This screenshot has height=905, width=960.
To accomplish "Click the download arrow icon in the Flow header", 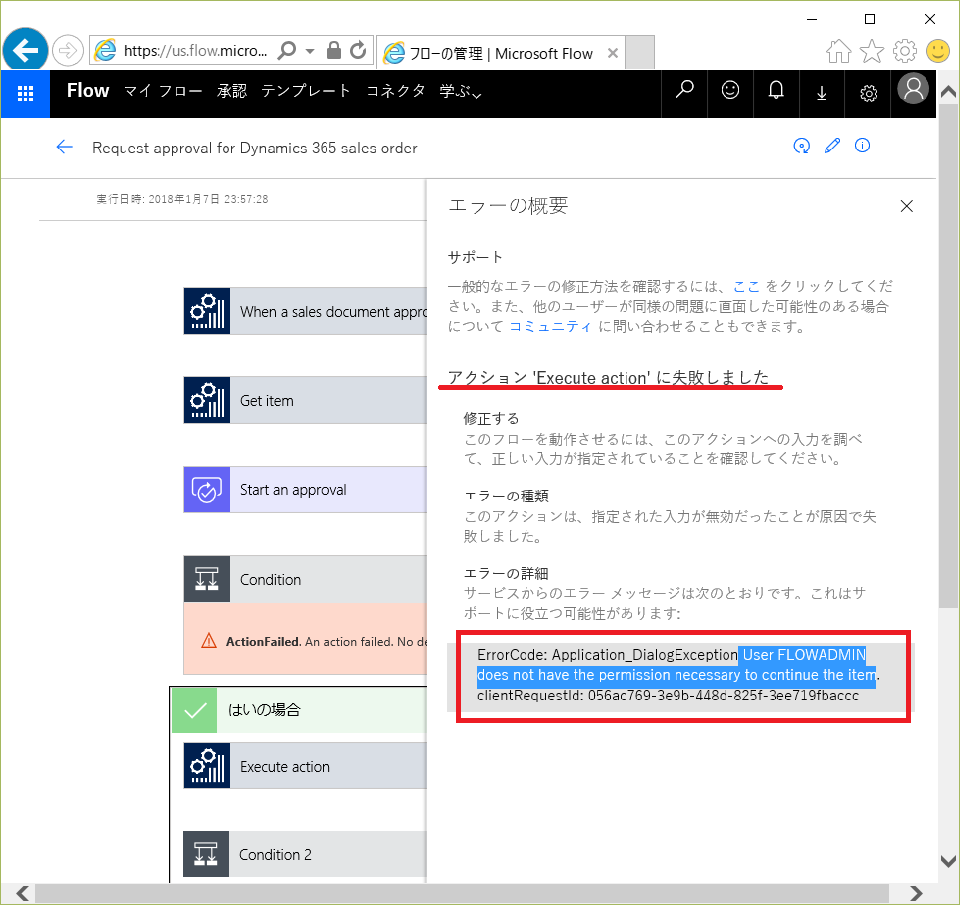I will [822, 93].
